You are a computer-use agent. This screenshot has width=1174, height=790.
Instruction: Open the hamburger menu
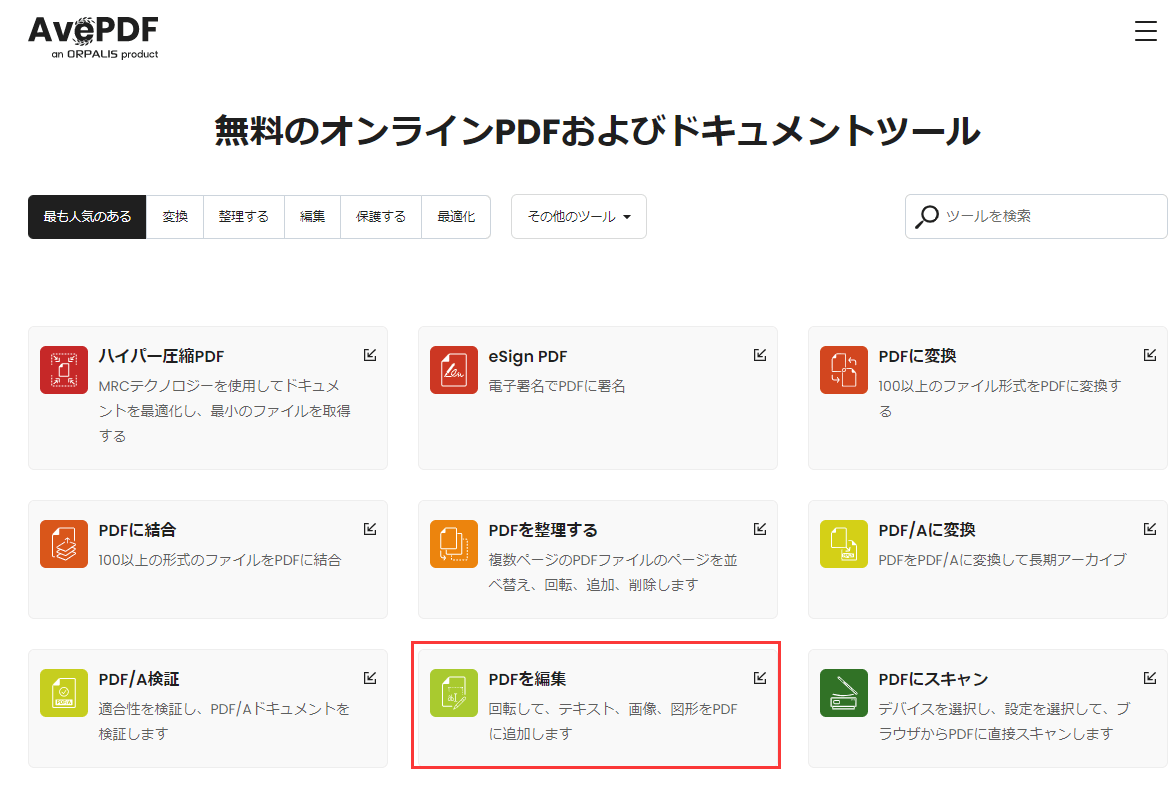coord(1145,31)
